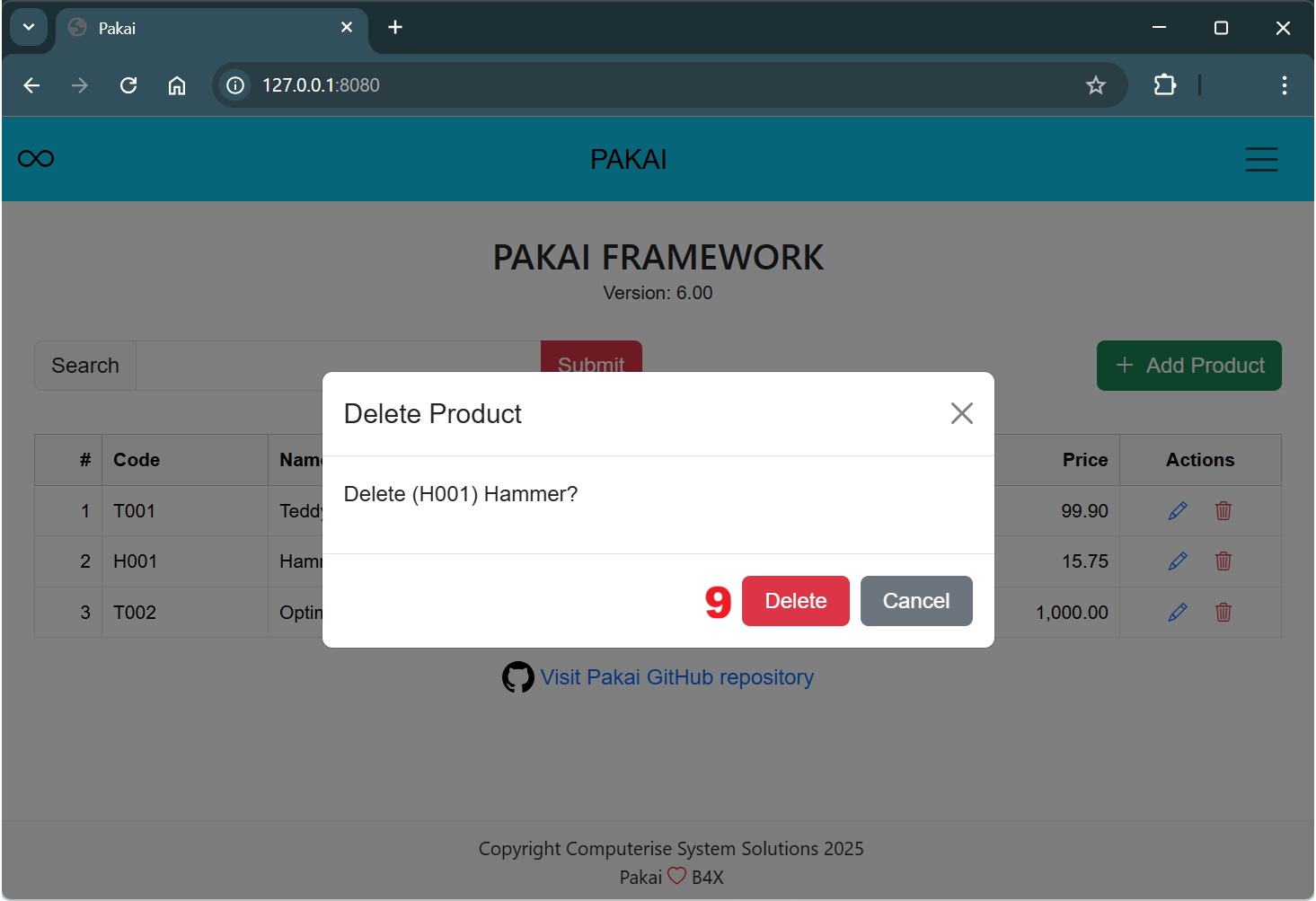The width and height of the screenshot is (1316, 901).
Task: Click the Delete Product dialog title
Action: coord(433,414)
